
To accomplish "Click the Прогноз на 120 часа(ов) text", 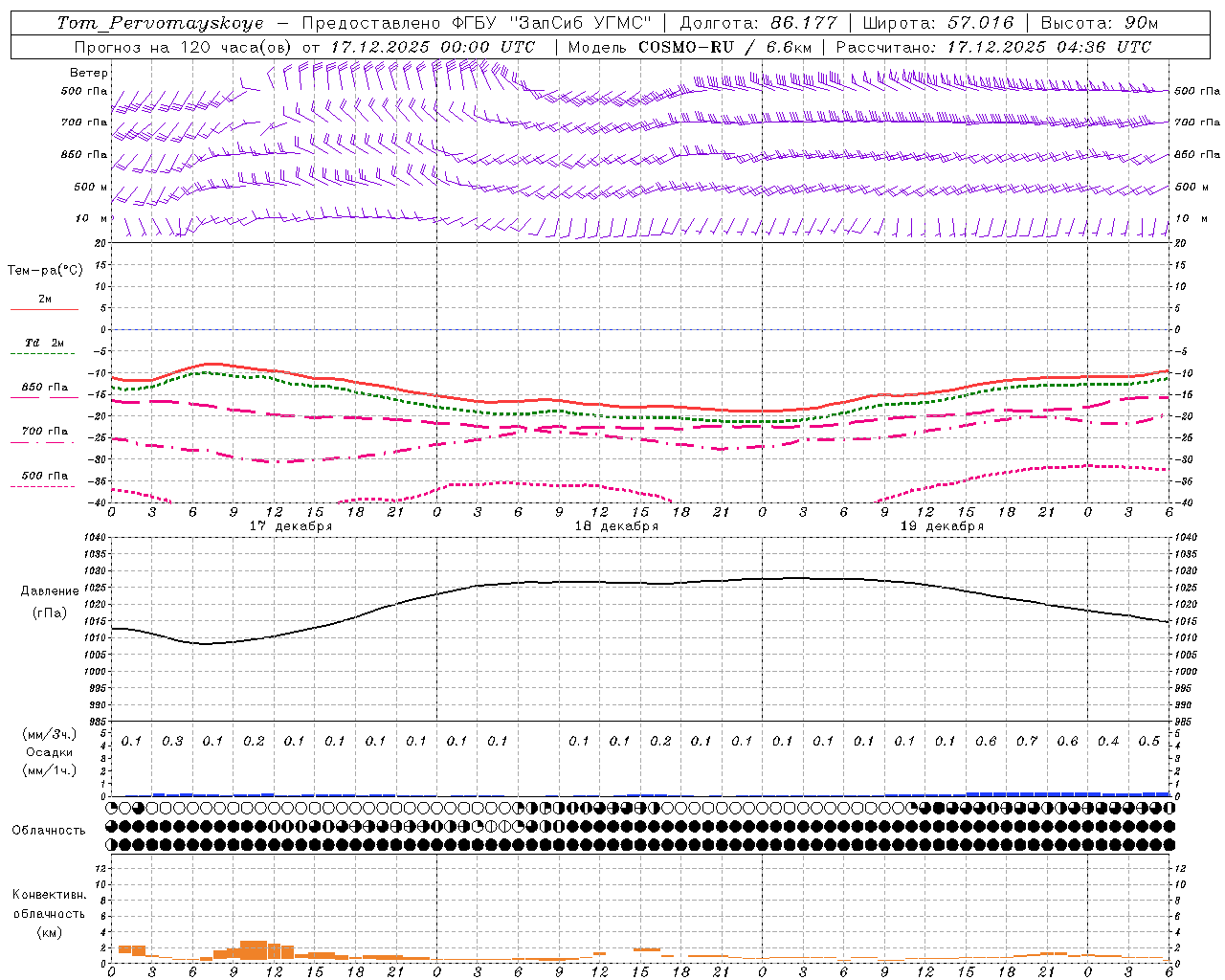I will (184, 47).
